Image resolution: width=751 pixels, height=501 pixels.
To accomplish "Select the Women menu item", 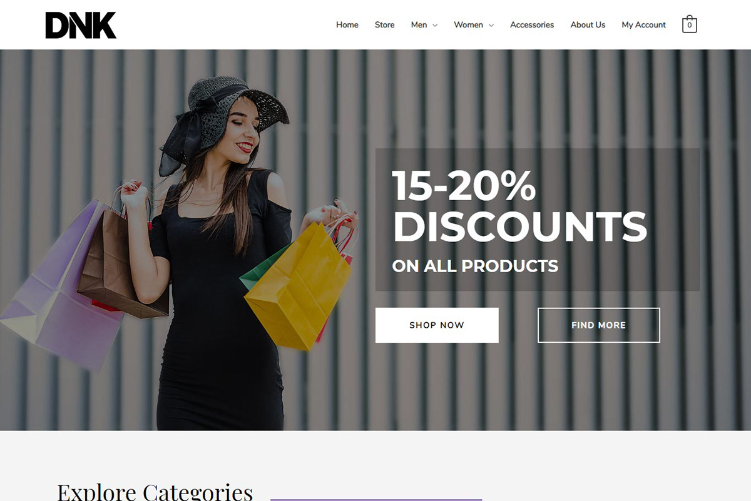I will pyautogui.click(x=468, y=24).
